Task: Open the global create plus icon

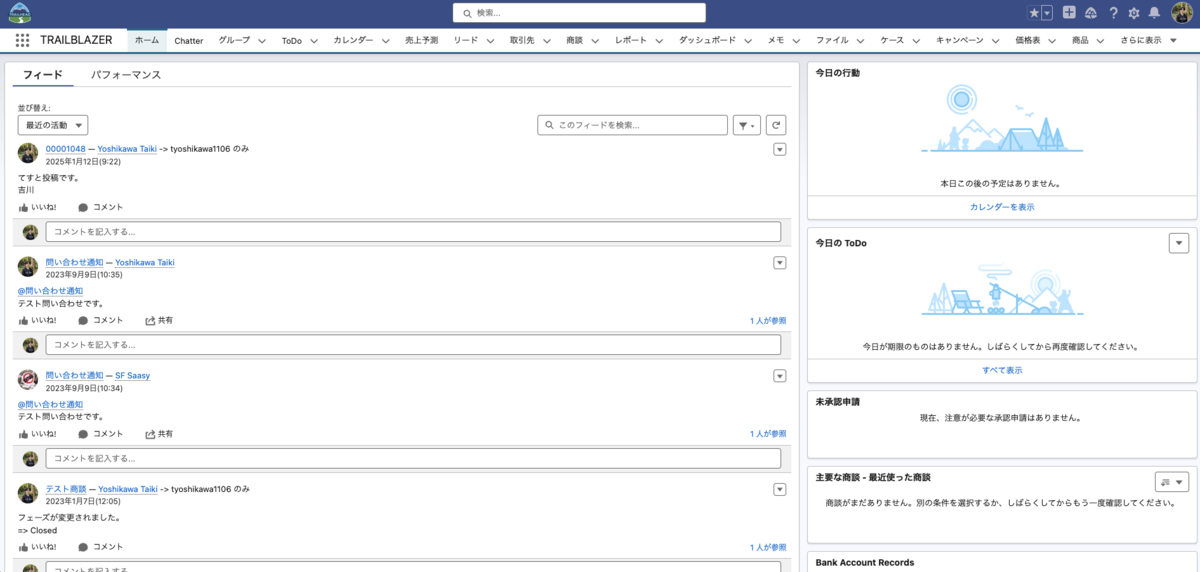Action: [1069, 13]
